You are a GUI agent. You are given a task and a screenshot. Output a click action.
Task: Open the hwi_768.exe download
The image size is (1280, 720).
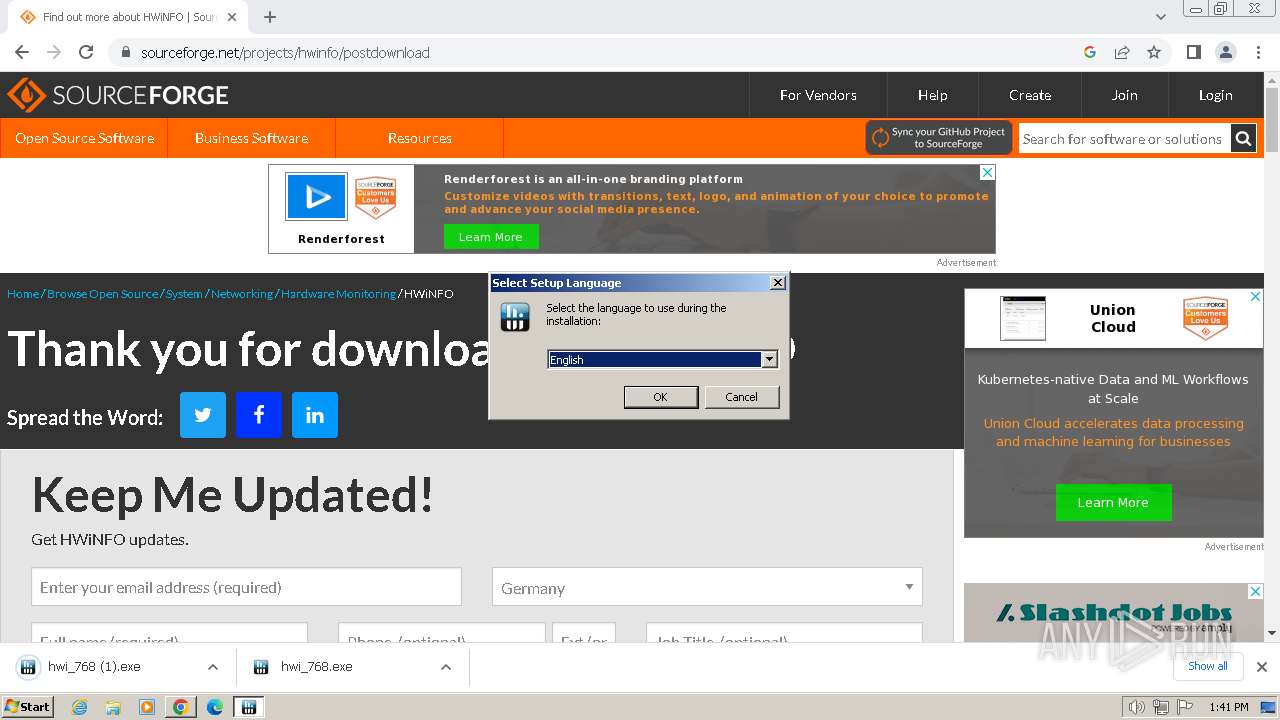click(317, 667)
